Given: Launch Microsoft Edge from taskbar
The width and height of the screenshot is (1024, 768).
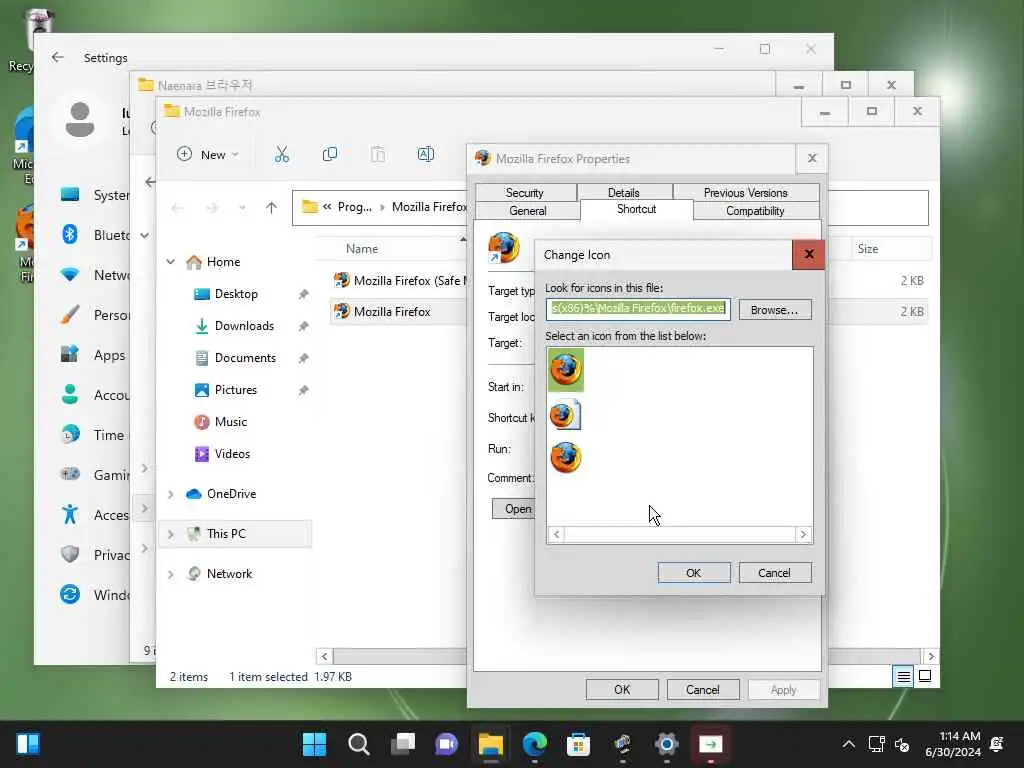Looking at the screenshot, I should click(x=534, y=744).
